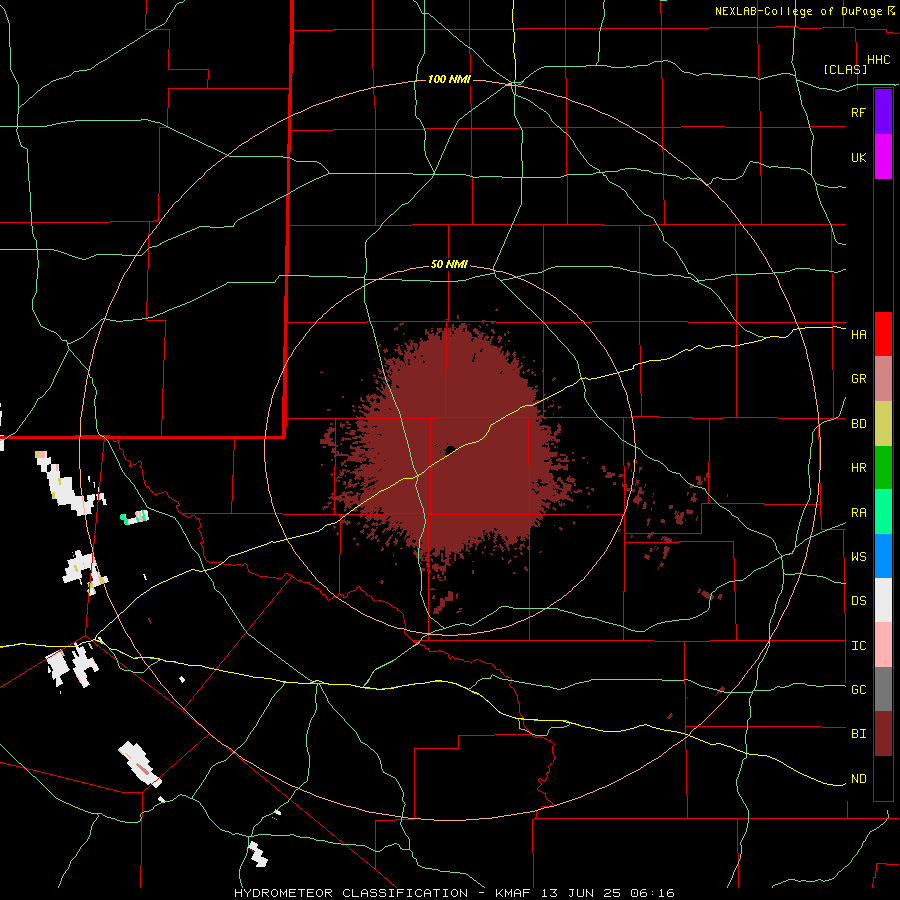The height and width of the screenshot is (900, 900).
Task: Click the [CLAS] label
Action: [x=845, y=69]
